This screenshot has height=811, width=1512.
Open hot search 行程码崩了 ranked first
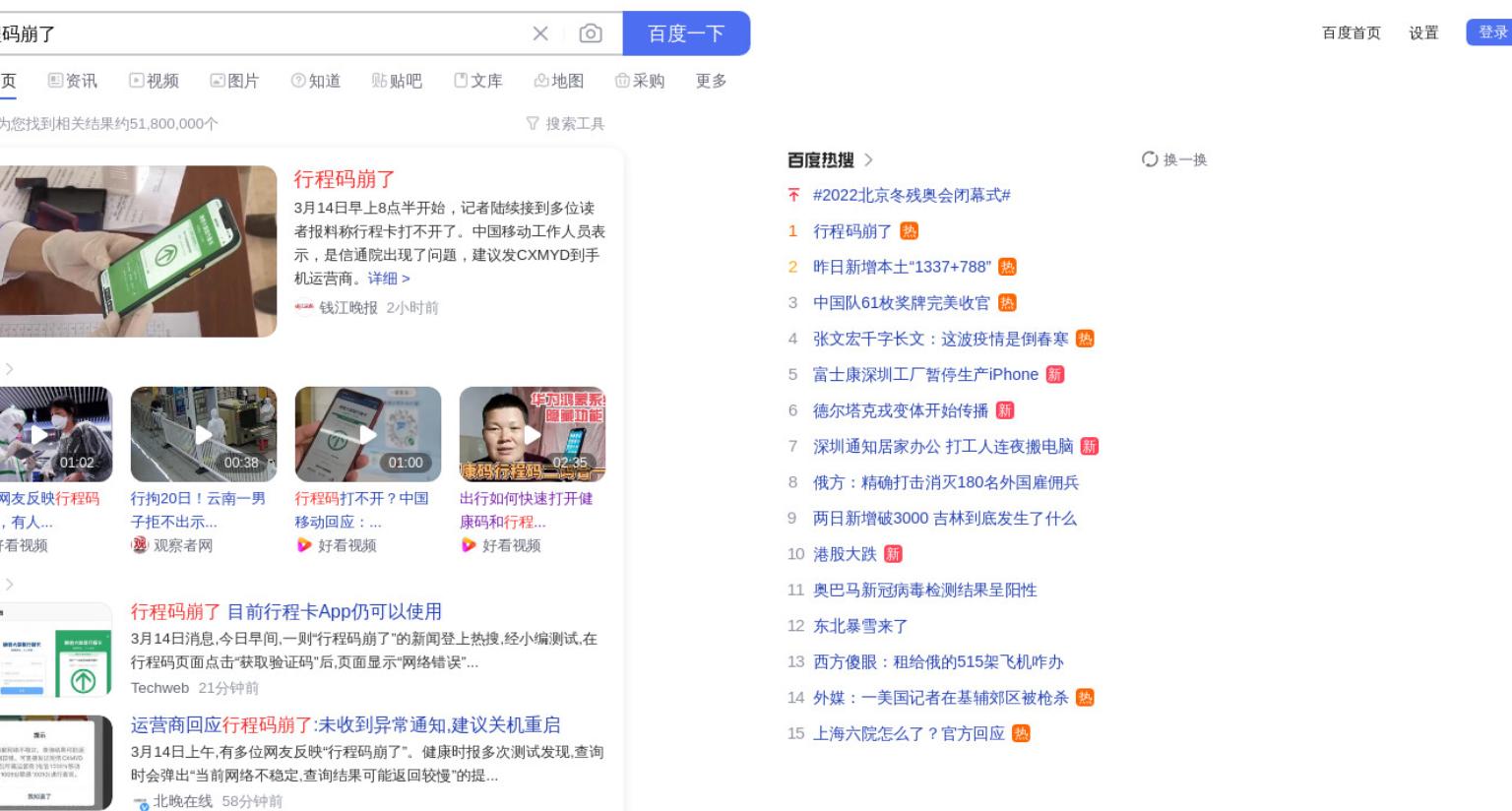(852, 231)
